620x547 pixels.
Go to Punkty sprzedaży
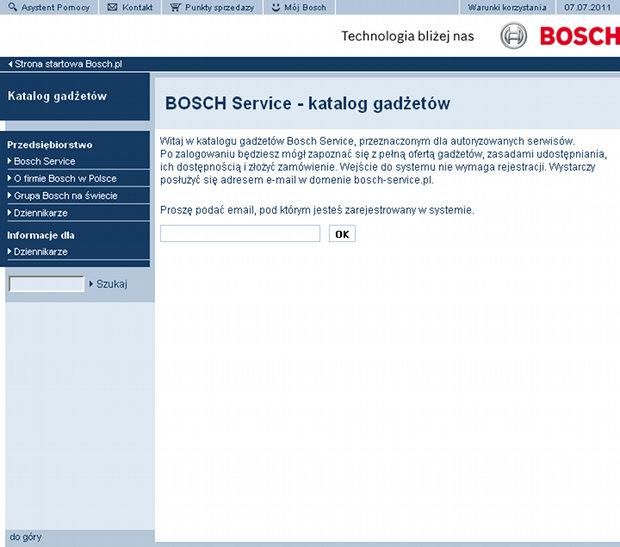(x=219, y=8)
